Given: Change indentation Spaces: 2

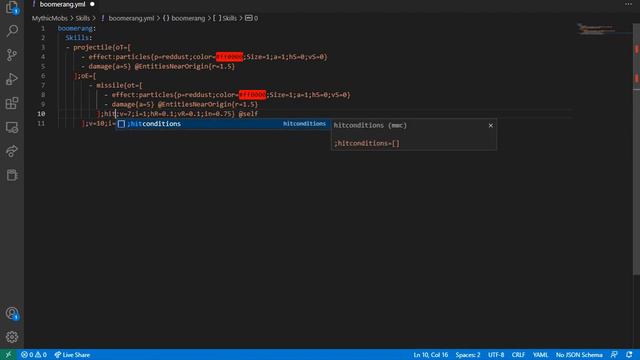Looking at the screenshot, I should point(468,355).
